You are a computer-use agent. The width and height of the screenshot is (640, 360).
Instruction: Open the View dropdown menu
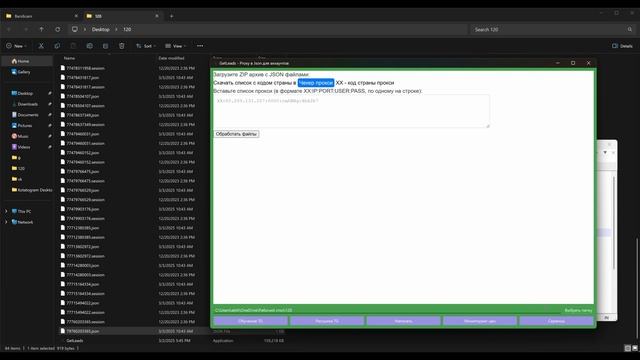(x=176, y=46)
